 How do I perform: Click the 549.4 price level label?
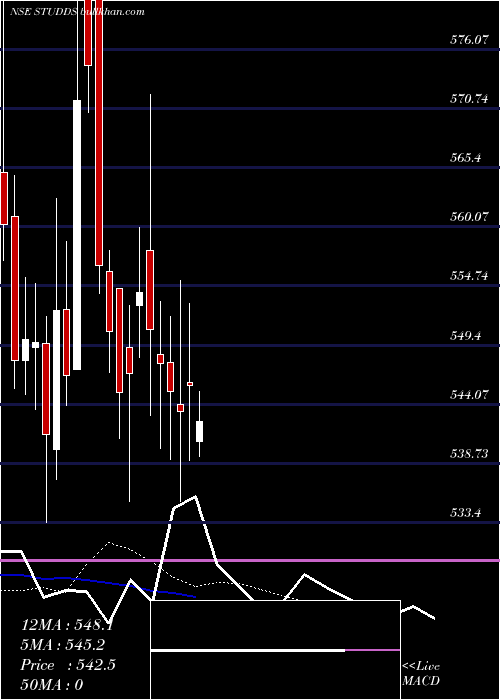tap(465, 335)
